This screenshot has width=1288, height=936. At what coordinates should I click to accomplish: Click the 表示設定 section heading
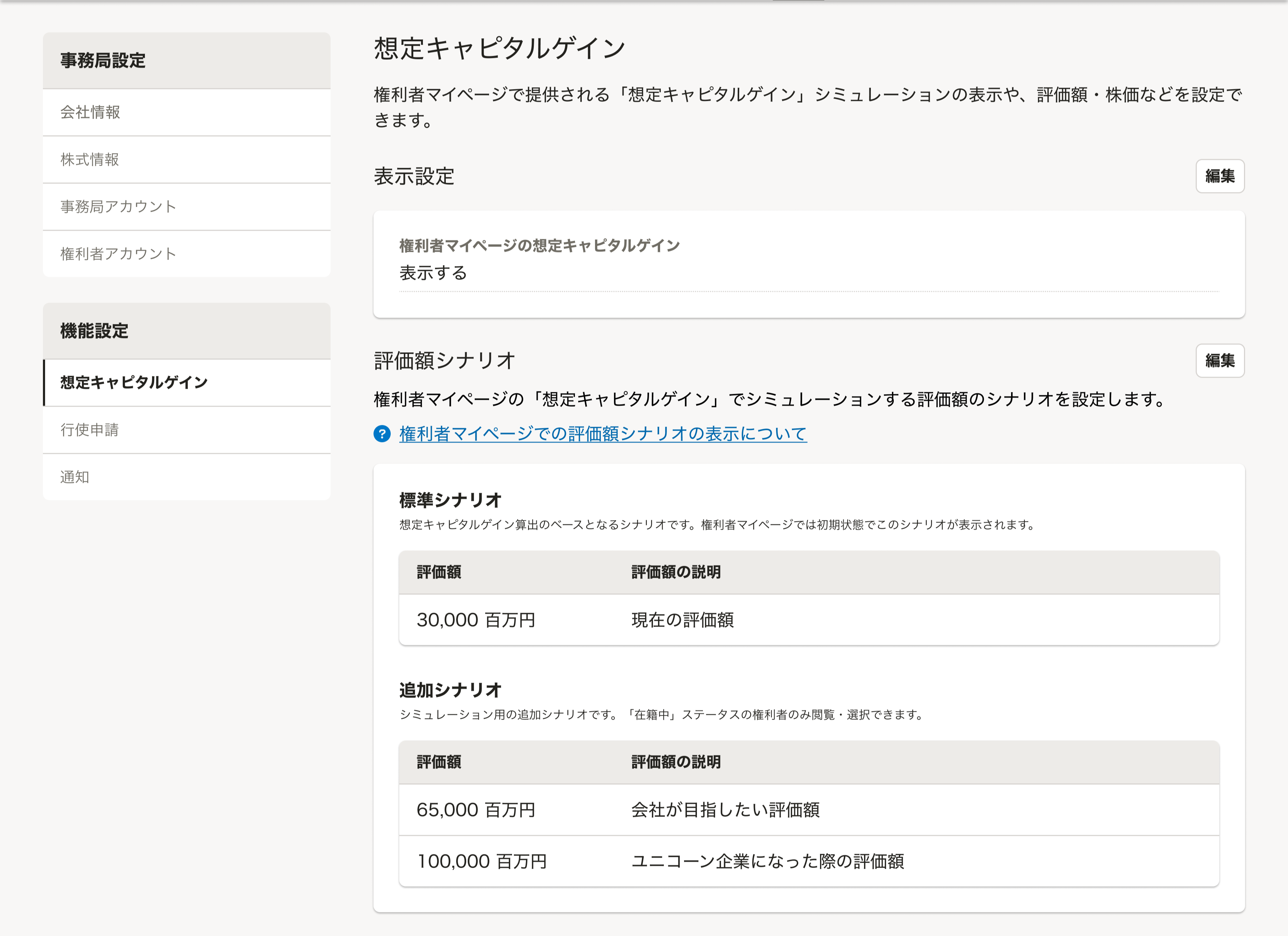(414, 176)
